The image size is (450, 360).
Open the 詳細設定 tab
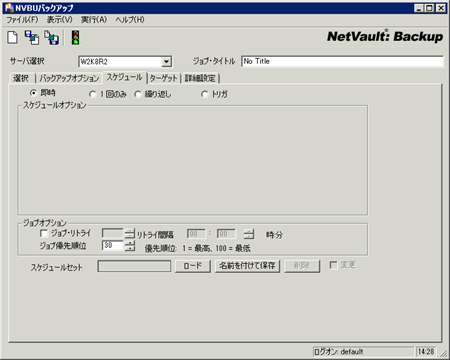pos(200,78)
